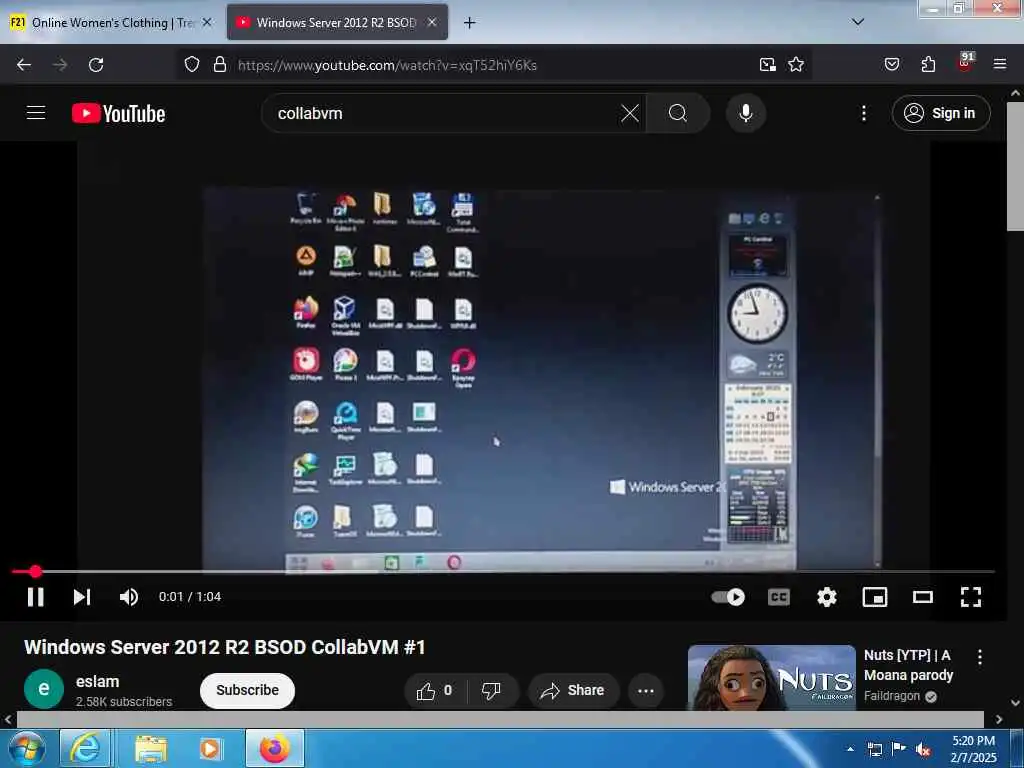Open the Pocket save icon

892,65
